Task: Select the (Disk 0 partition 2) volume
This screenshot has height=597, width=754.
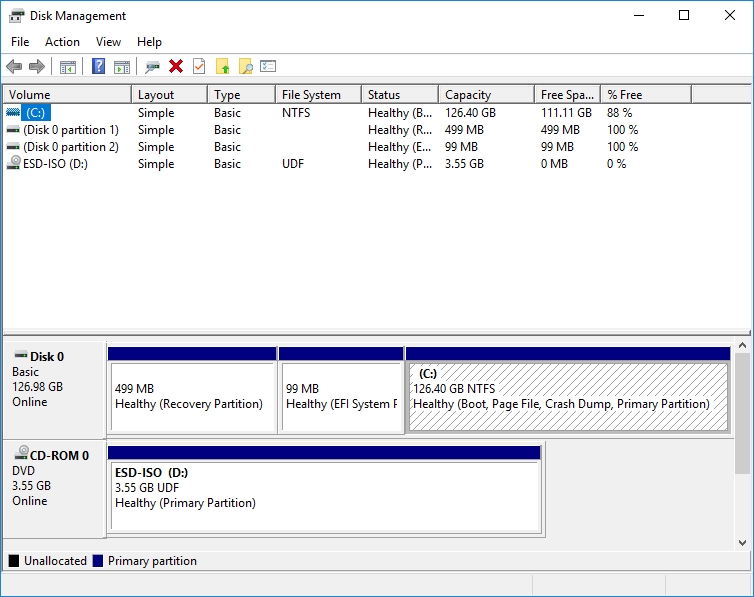Action: click(x=71, y=147)
